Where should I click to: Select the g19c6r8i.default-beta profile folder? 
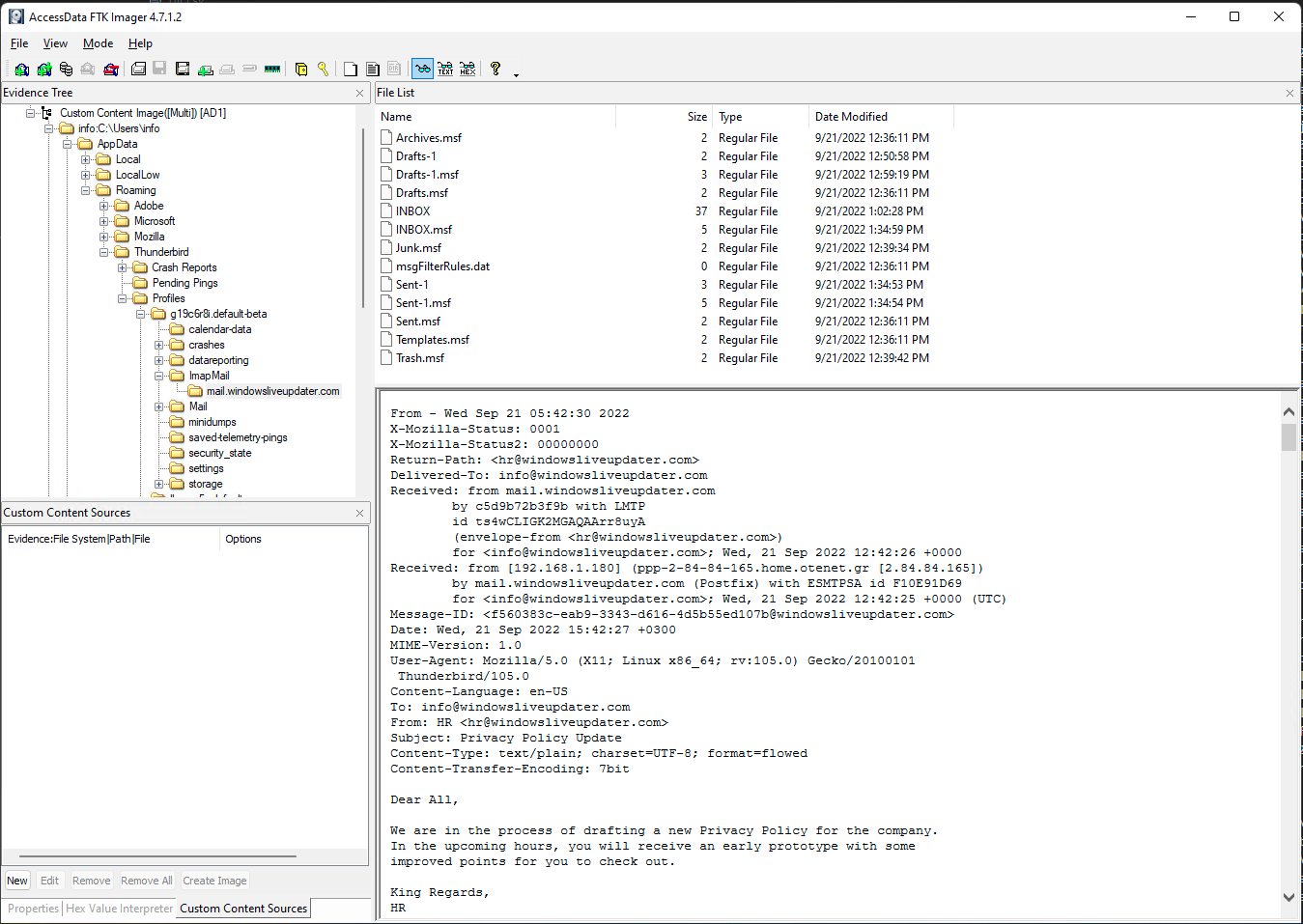[218, 314]
